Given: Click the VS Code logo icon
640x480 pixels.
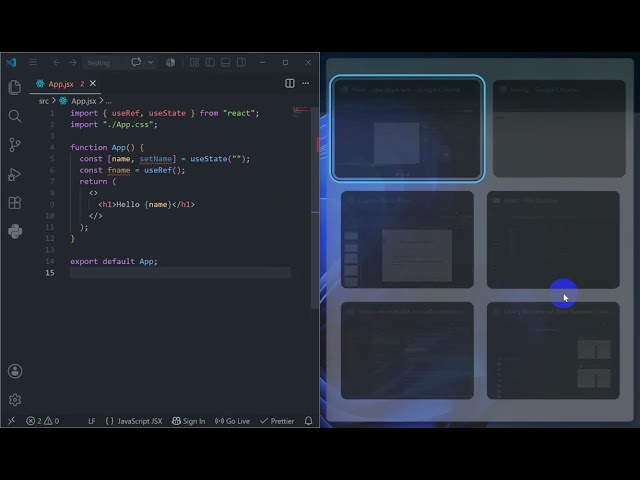Looking at the screenshot, I should (x=11, y=62).
